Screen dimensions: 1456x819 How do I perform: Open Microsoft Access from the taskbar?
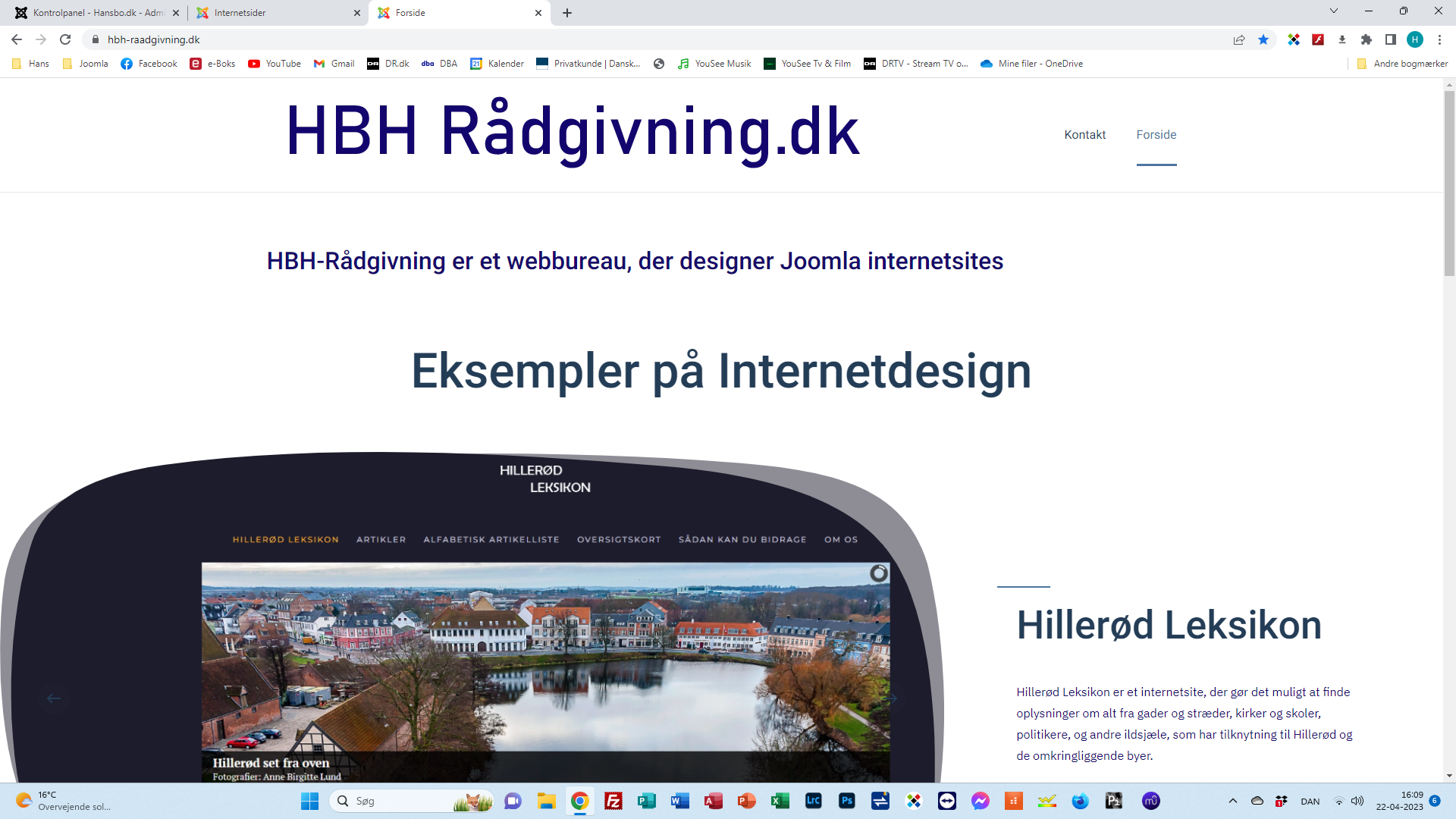click(714, 801)
